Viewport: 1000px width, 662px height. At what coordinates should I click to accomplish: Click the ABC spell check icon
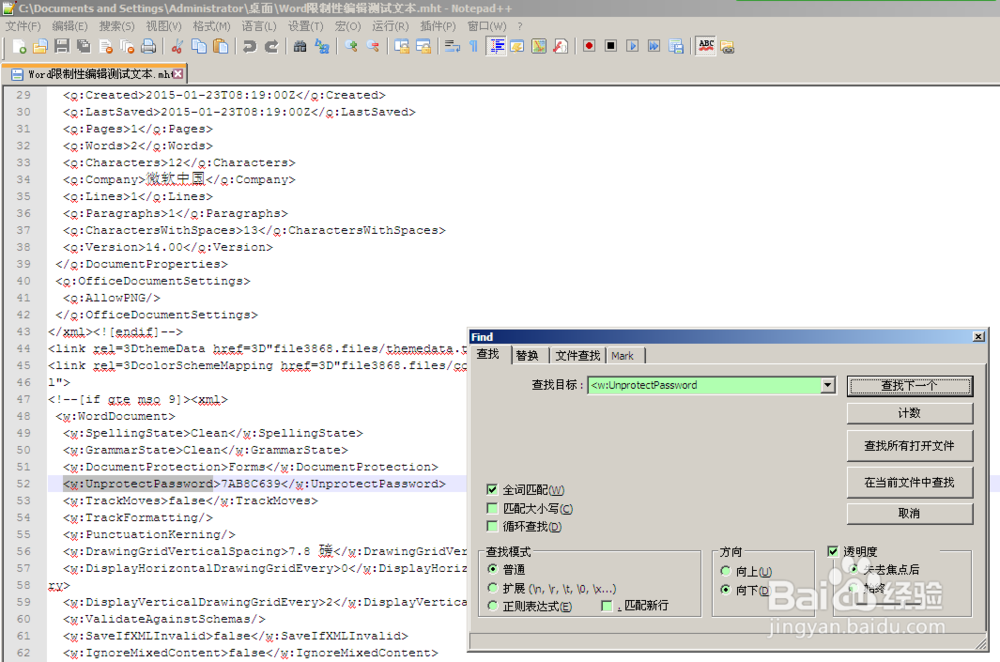click(706, 46)
